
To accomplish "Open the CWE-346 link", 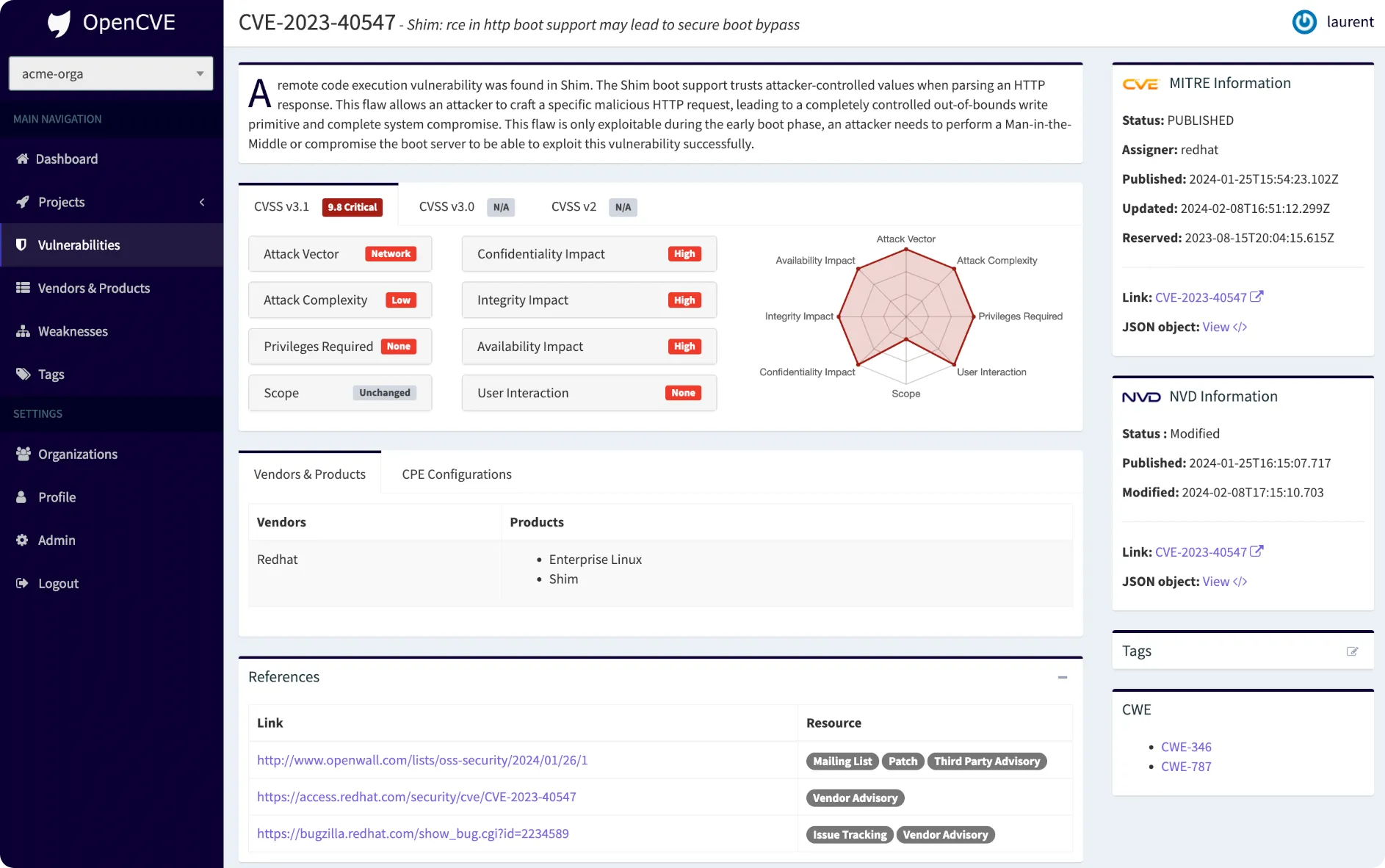I will [1186, 747].
